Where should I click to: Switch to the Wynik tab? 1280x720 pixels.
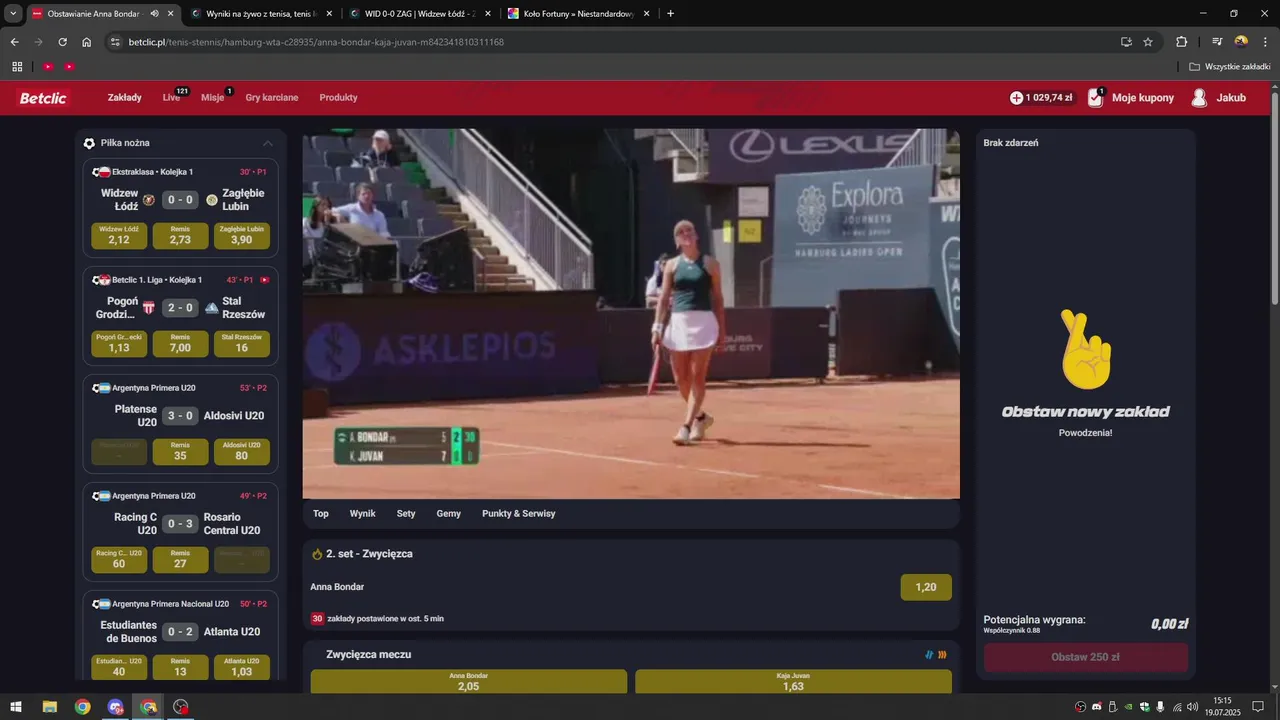(x=363, y=514)
